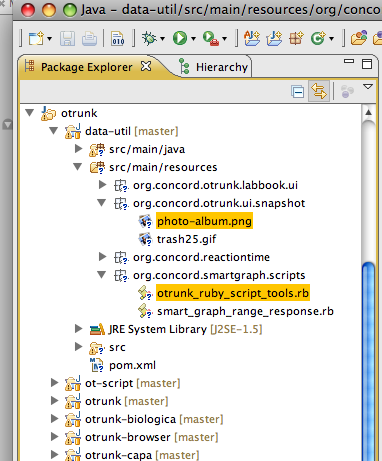Select the pom.xml file
Screen dimensions: 382x461
132,365
